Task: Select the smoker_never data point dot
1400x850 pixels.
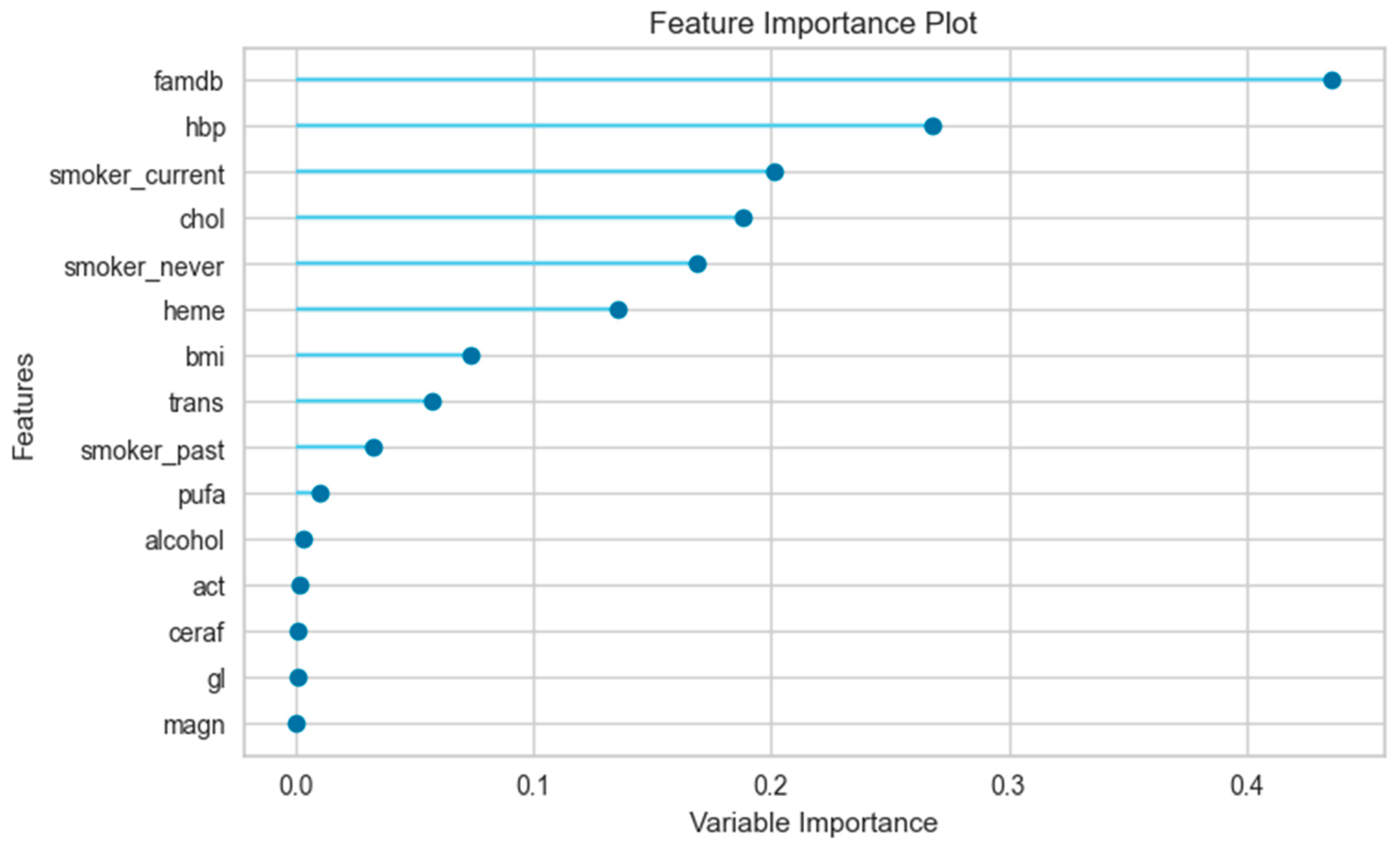Action: (698, 264)
